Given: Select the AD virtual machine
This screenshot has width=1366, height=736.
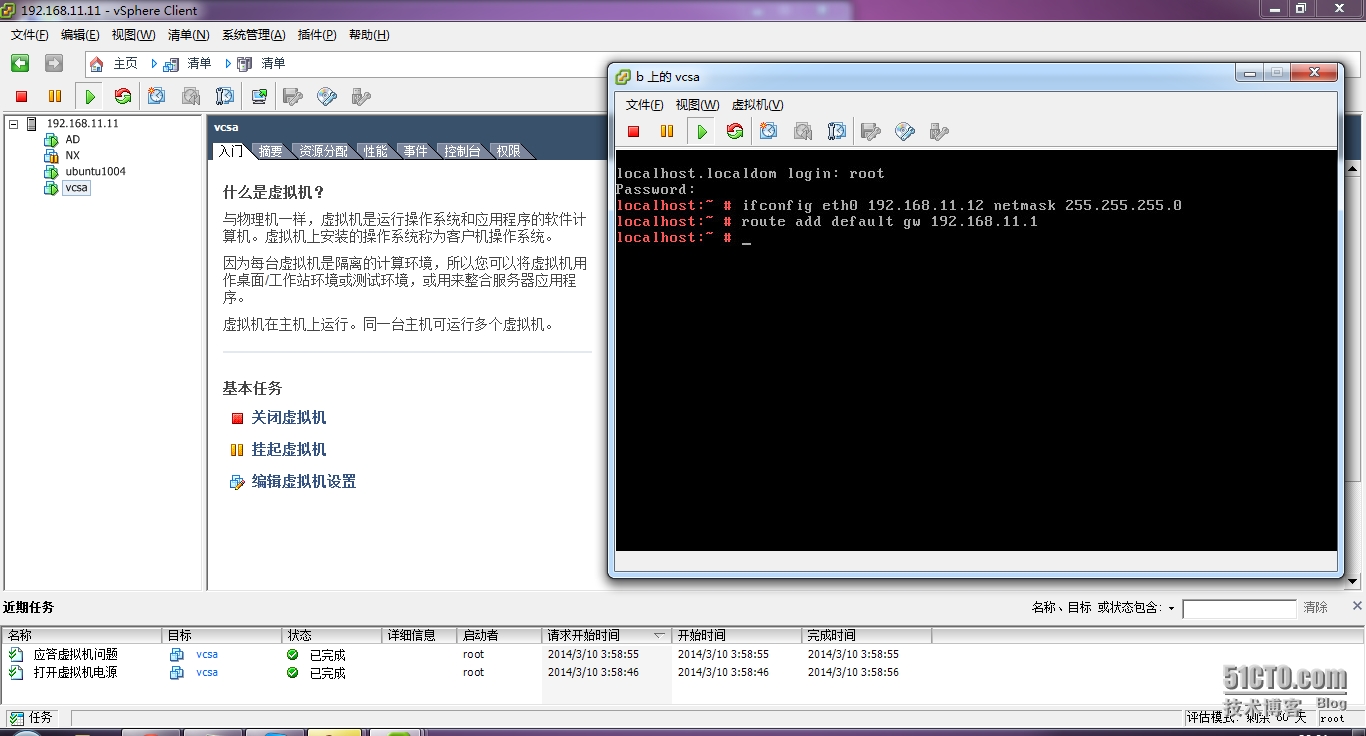Looking at the screenshot, I should (x=72, y=140).
